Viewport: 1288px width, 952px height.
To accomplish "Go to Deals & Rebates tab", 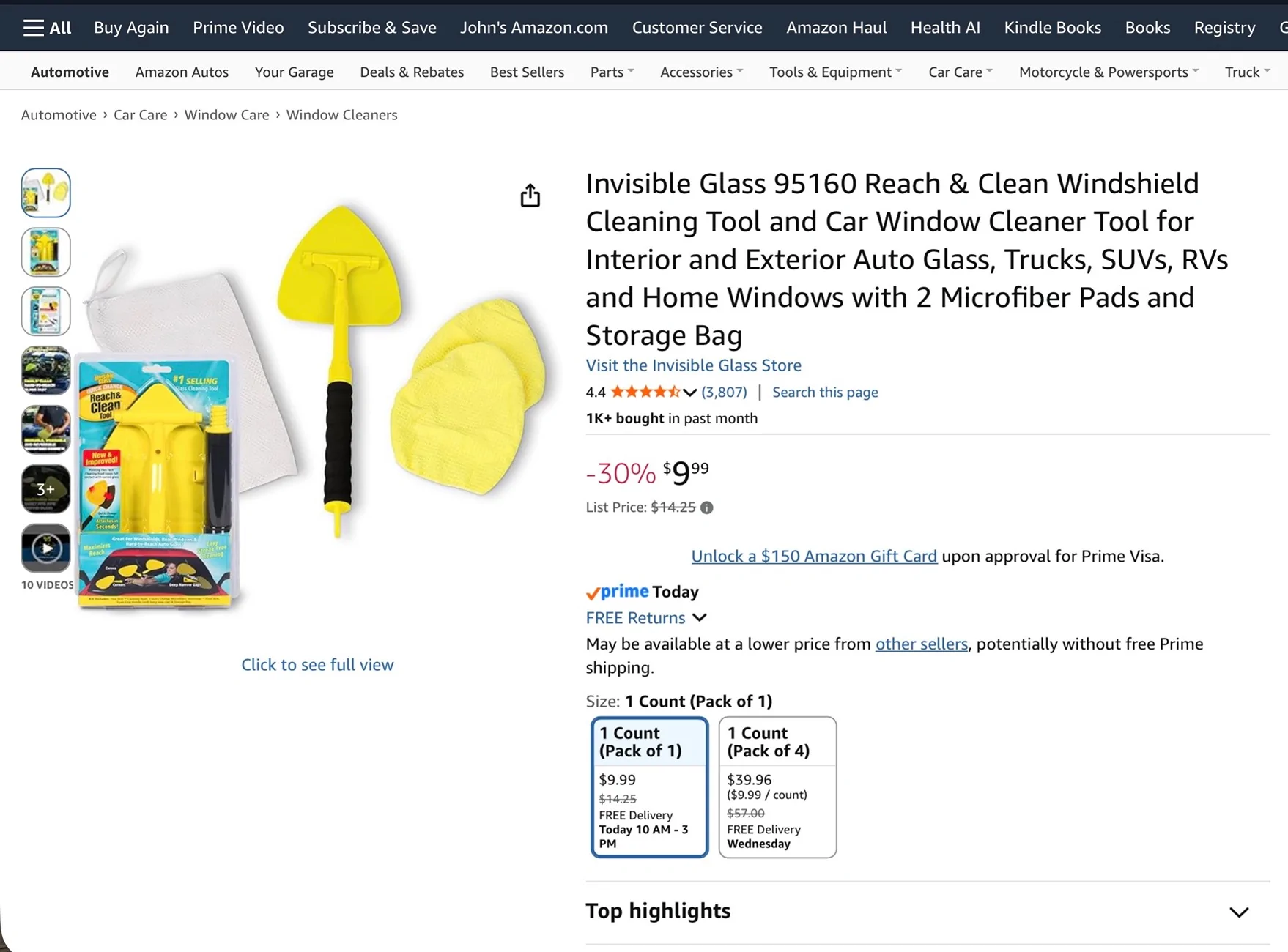I will point(412,72).
